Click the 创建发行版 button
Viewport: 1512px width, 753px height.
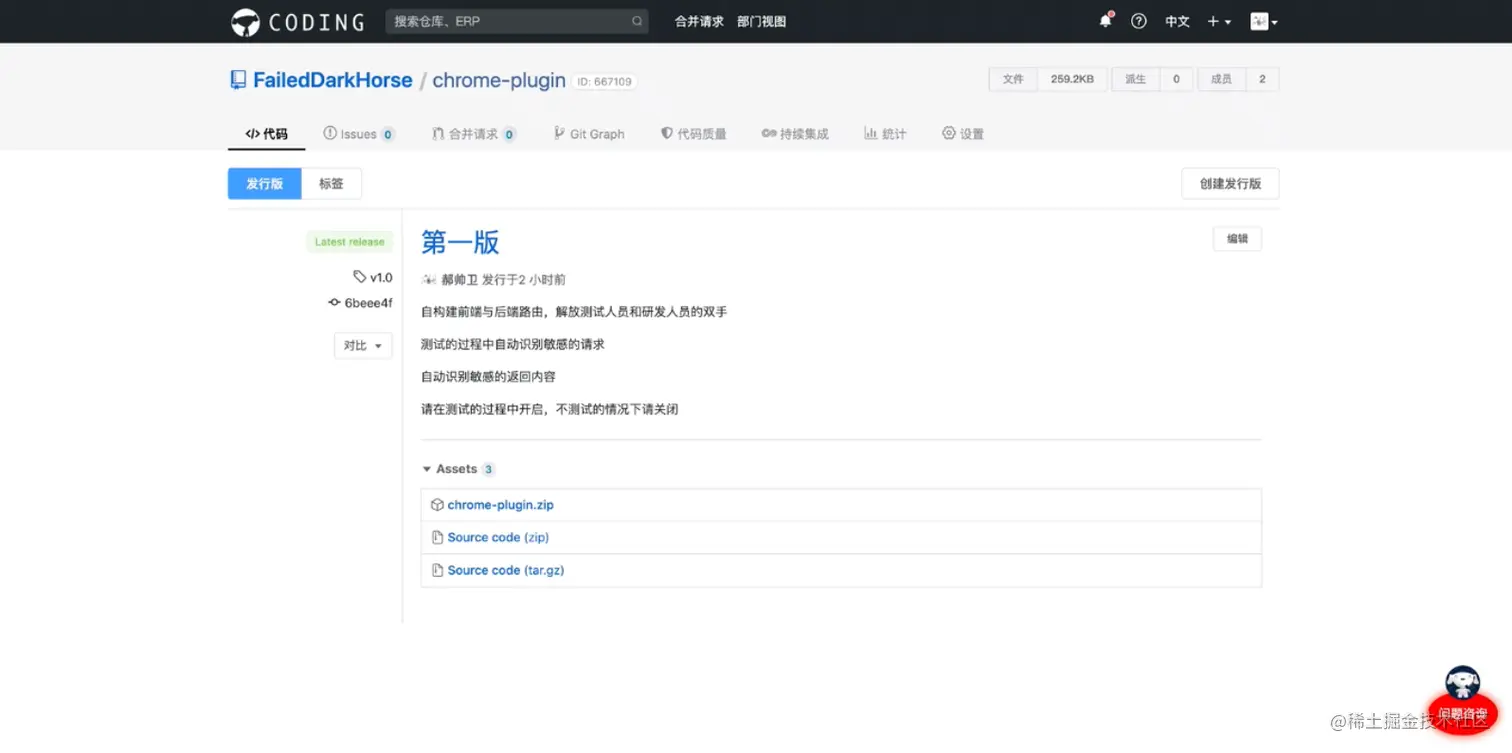(x=1230, y=184)
